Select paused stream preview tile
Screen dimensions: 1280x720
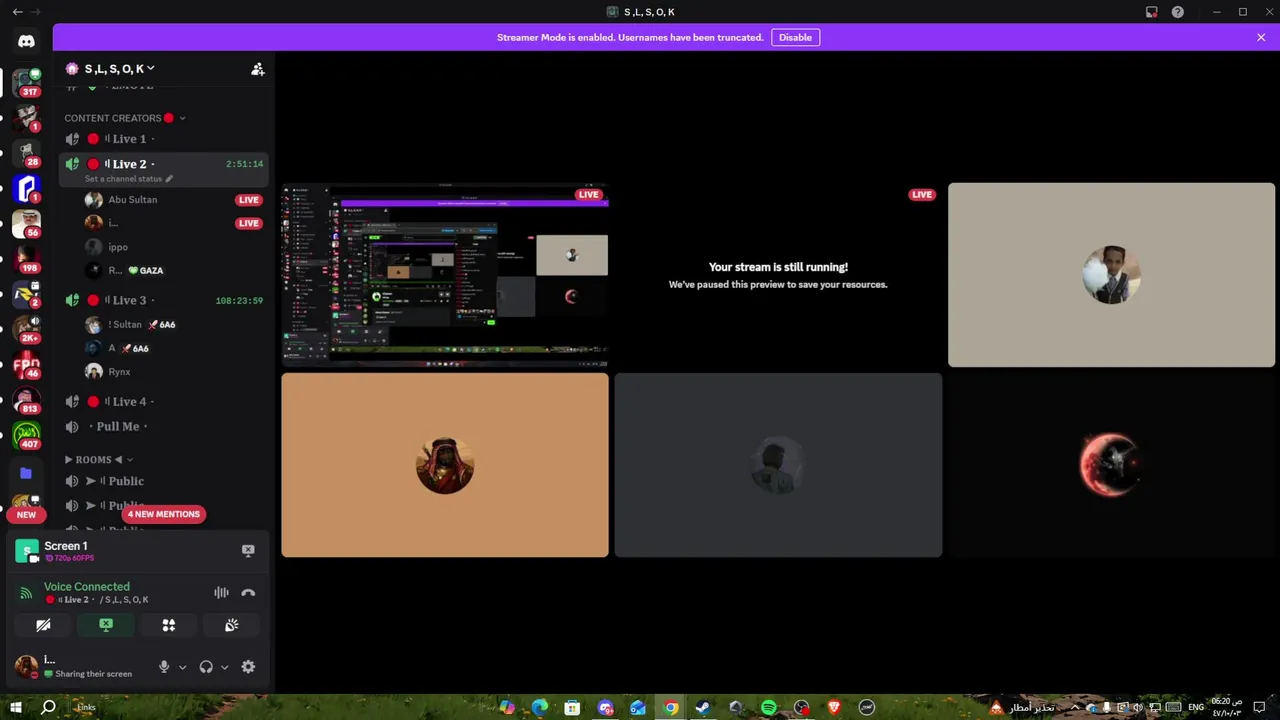point(778,275)
